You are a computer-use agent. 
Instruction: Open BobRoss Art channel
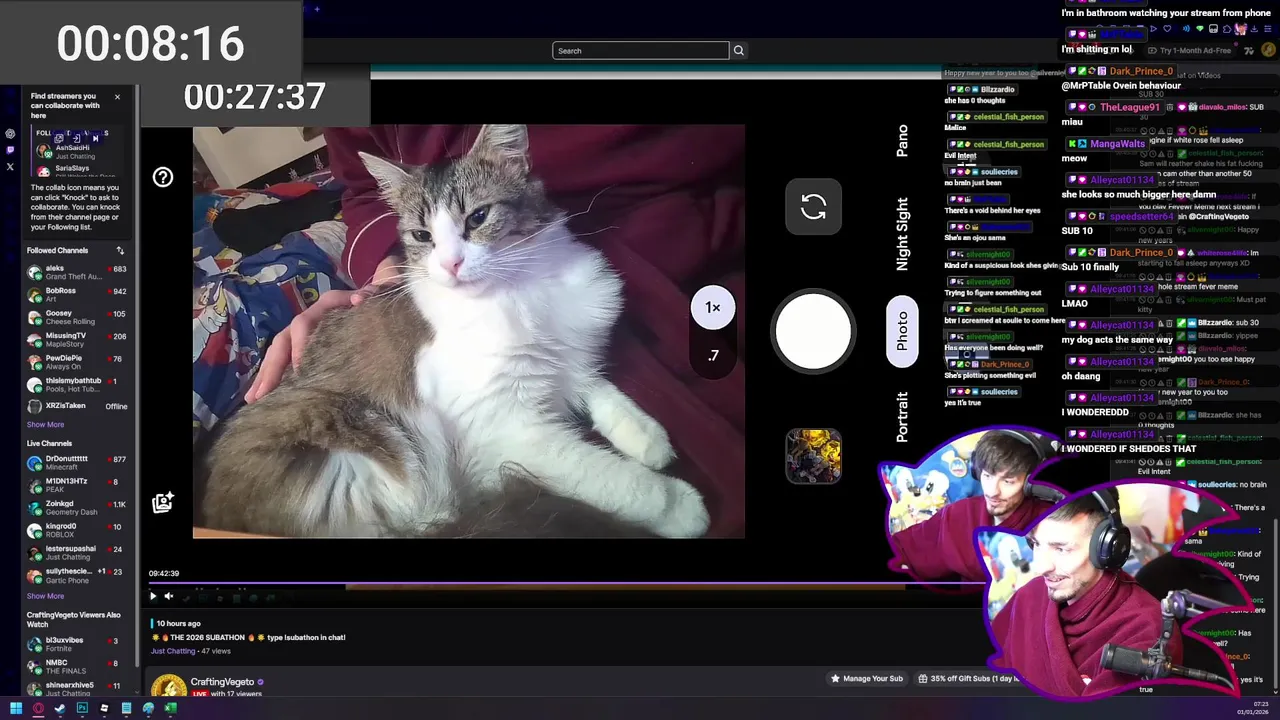click(x=78, y=295)
